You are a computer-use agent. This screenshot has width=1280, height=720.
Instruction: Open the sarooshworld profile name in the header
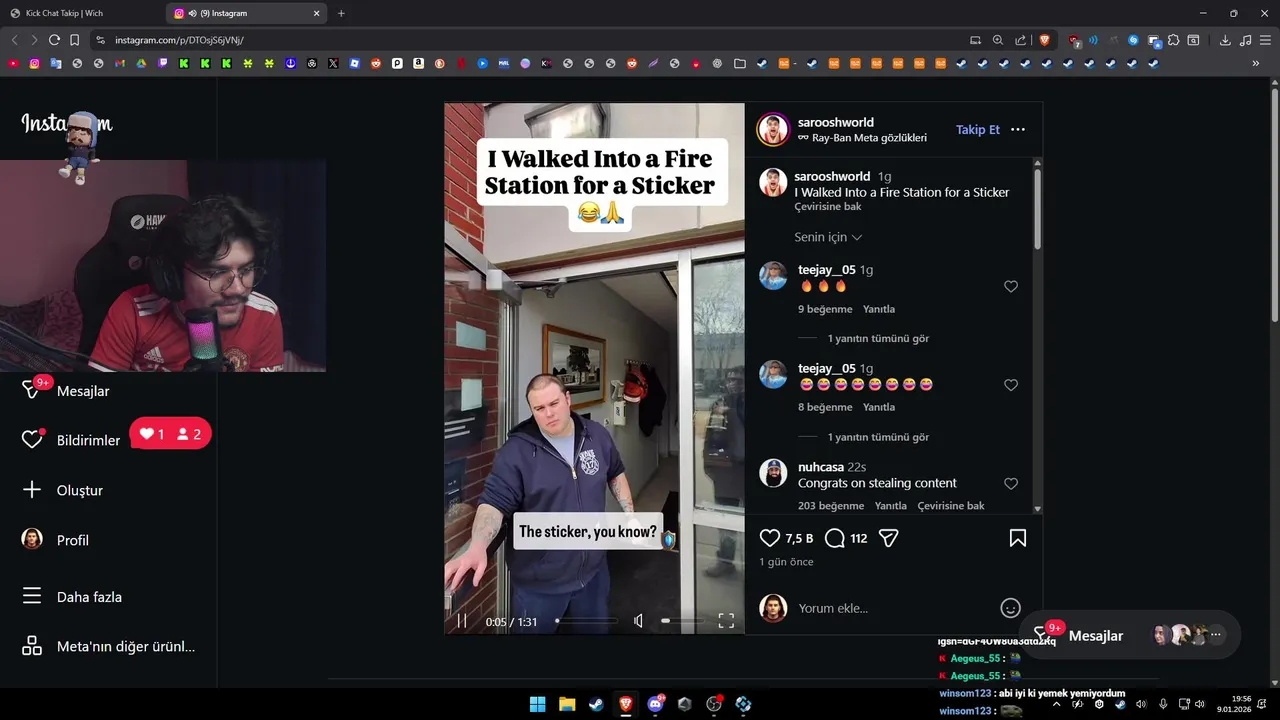(x=836, y=122)
